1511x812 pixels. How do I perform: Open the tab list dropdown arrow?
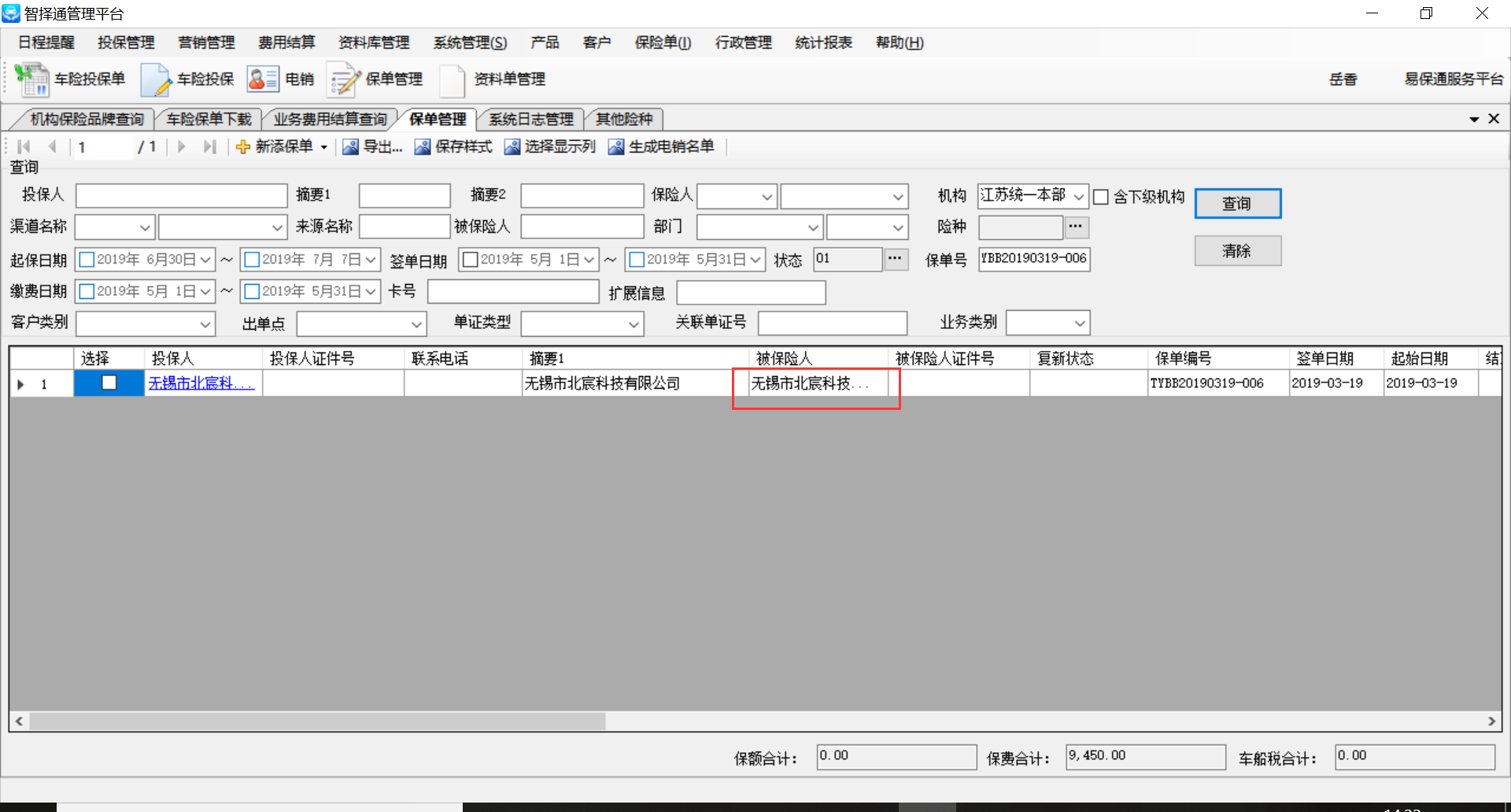(1474, 120)
